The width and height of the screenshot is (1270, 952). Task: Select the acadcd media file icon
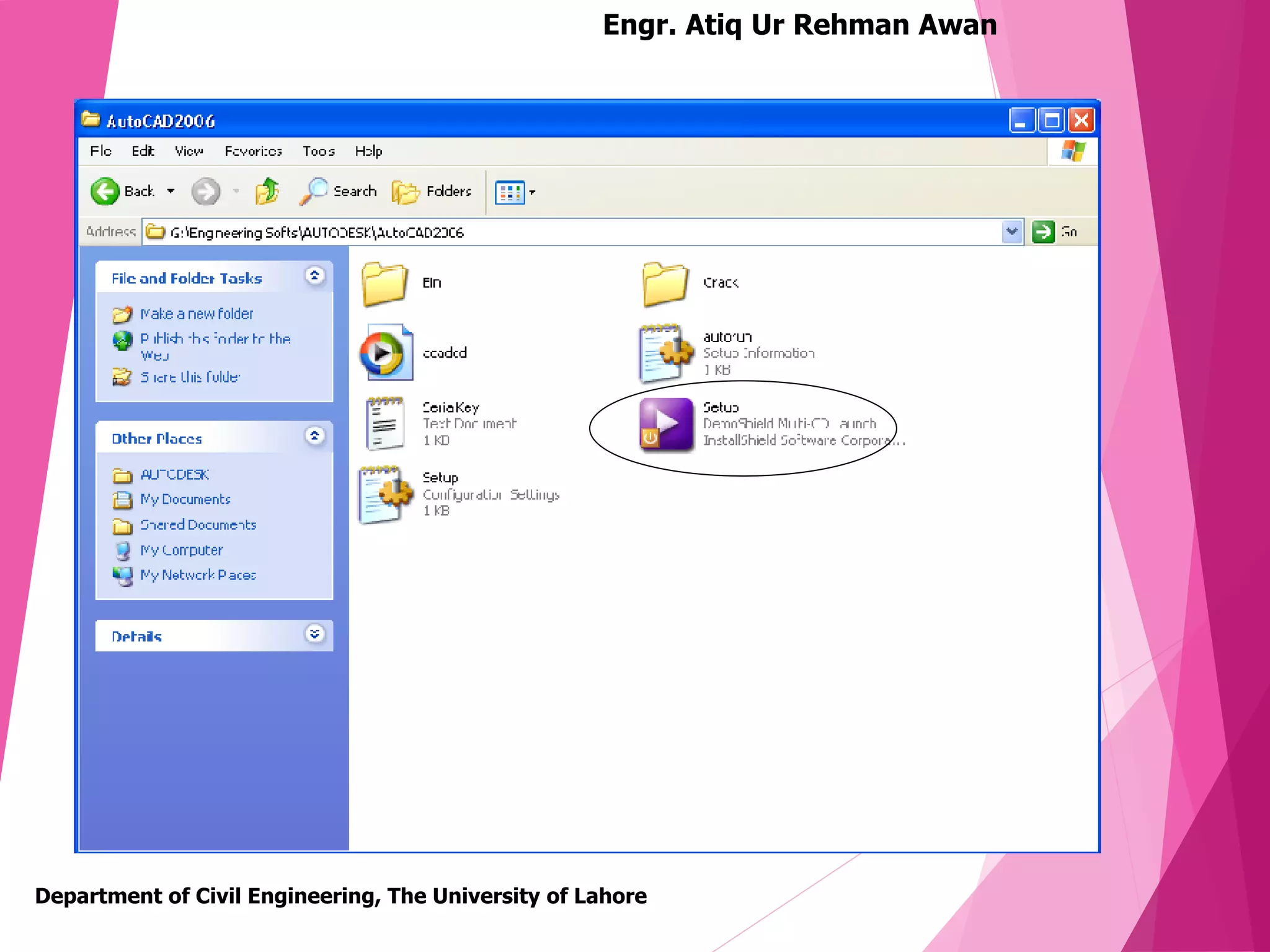(386, 353)
